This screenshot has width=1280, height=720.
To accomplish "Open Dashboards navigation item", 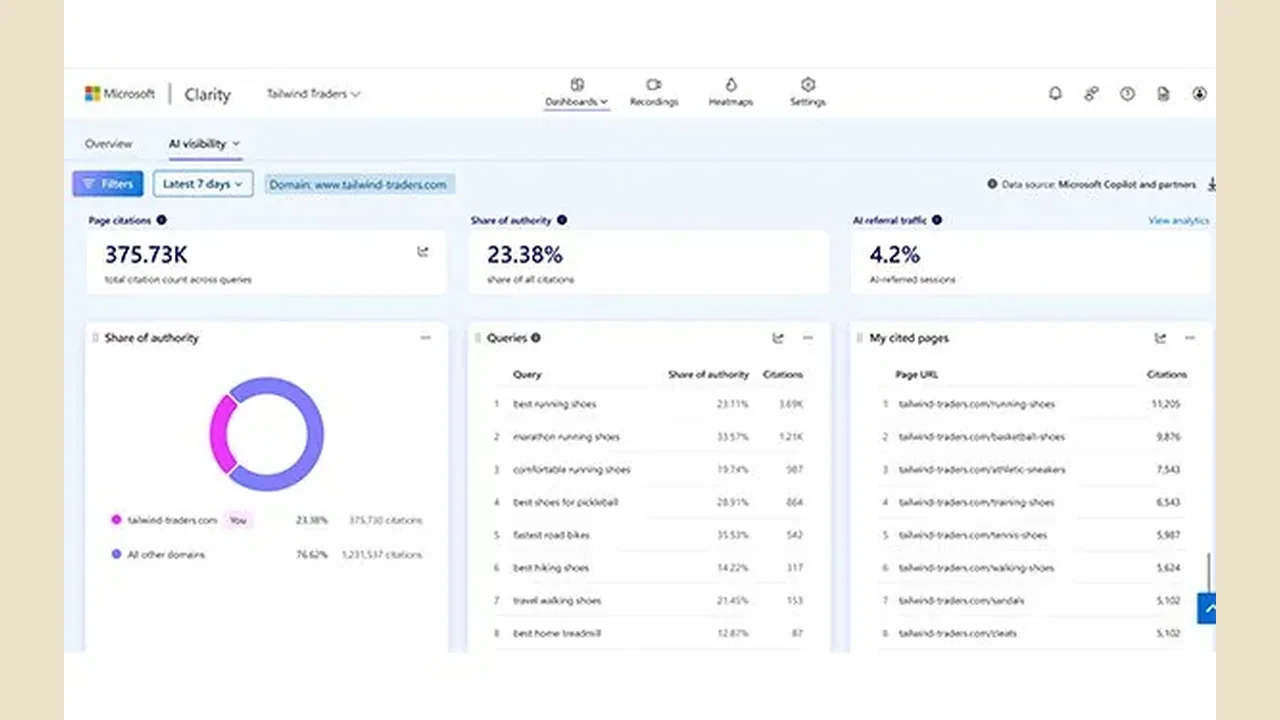I will click(577, 93).
